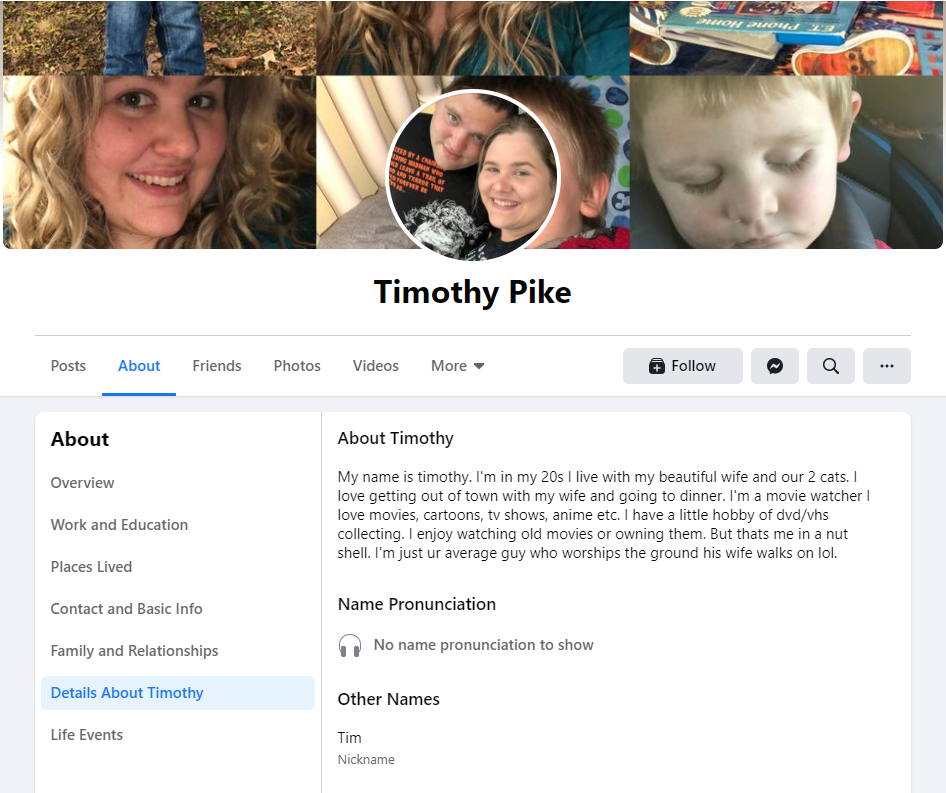Open Life Events section
This screenshot has width=946, height=793.
click(87, 735)
